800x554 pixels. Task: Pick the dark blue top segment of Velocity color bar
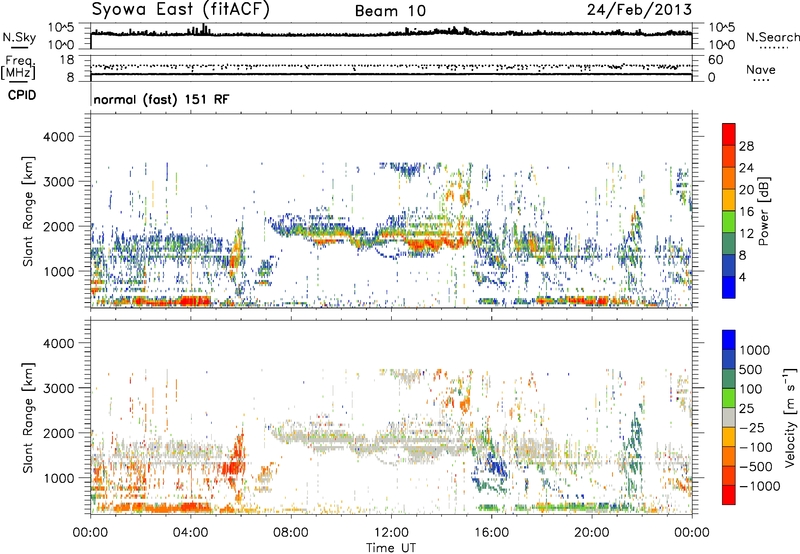pyautogui.click(x=729, y=340)
